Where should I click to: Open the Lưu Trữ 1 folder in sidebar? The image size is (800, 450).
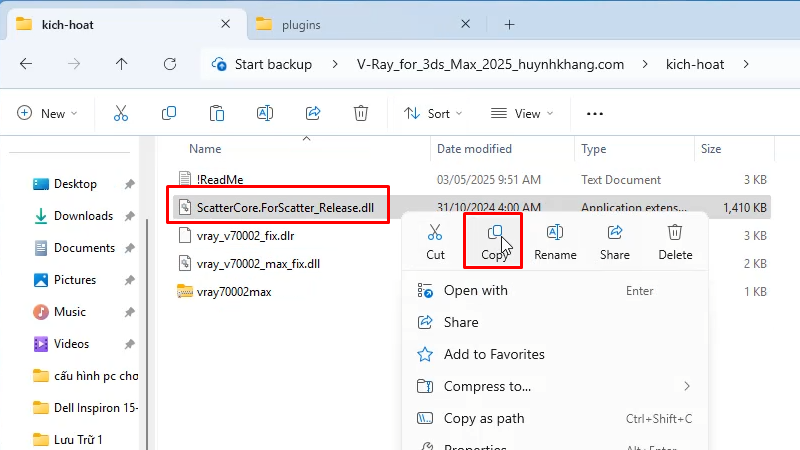[67, 440]
